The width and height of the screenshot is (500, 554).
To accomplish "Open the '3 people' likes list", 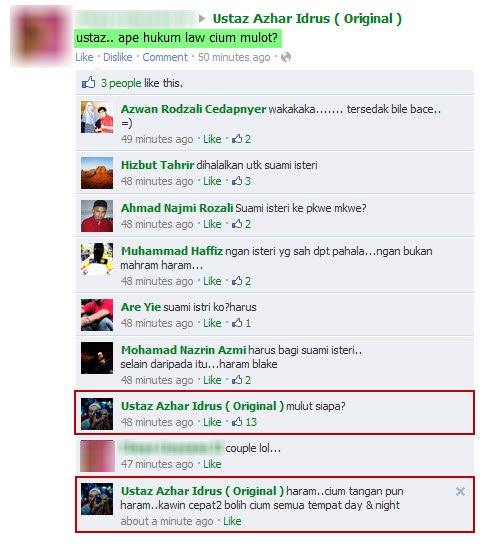I will (x=121, y=83).
